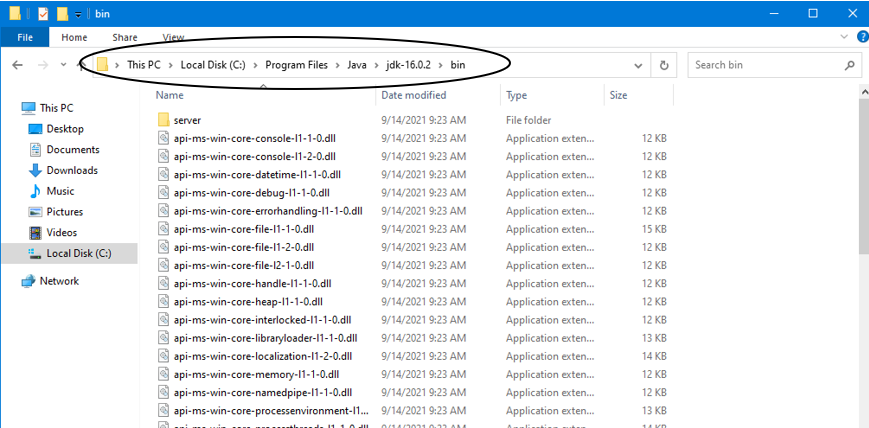Click the server folder icon

(x=163, y=120)
